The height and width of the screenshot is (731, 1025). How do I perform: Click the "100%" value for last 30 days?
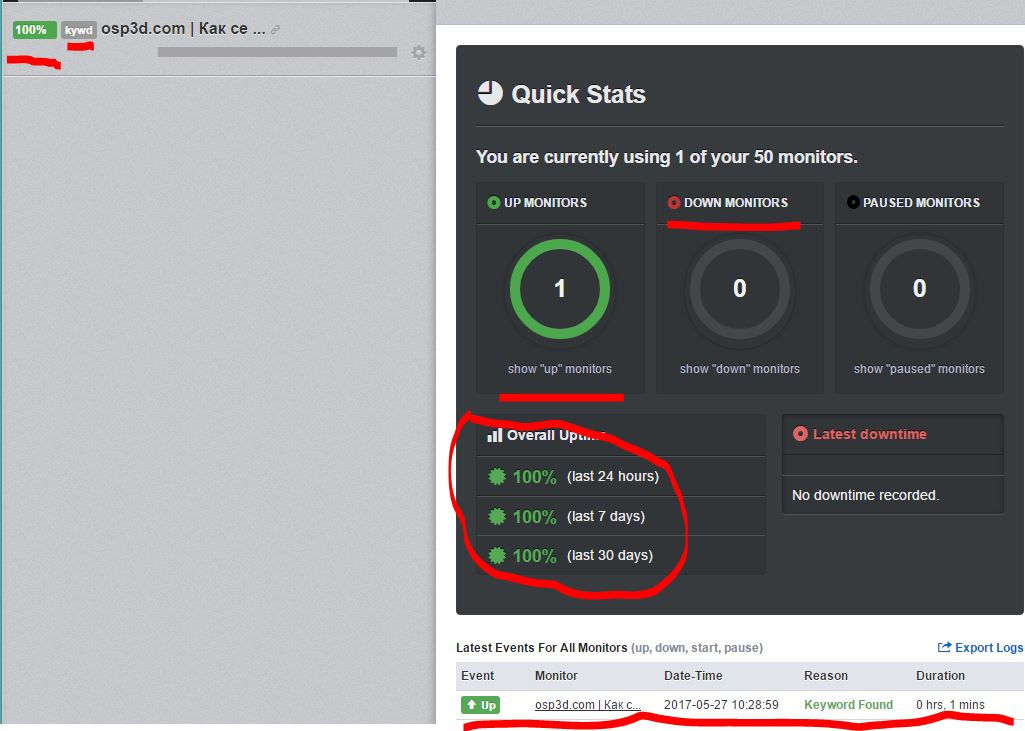(535, 556)
